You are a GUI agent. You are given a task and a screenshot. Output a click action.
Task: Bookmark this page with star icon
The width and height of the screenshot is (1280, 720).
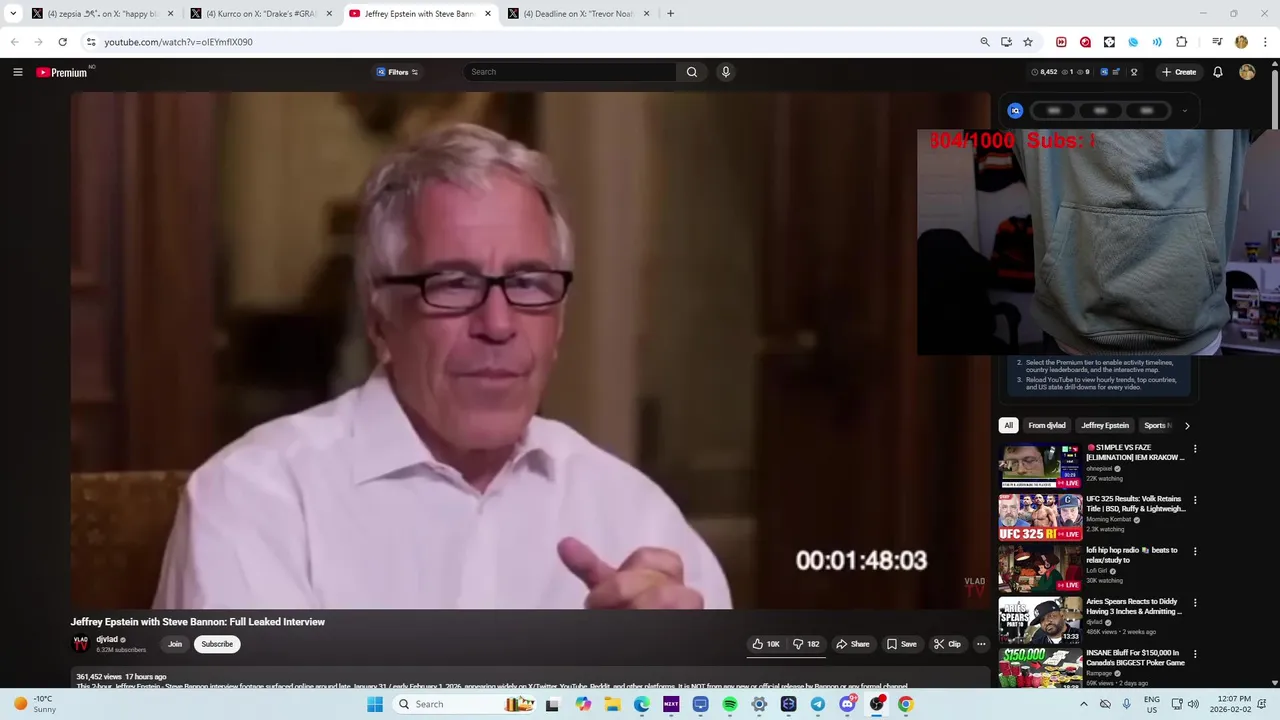coord(1027,42)
